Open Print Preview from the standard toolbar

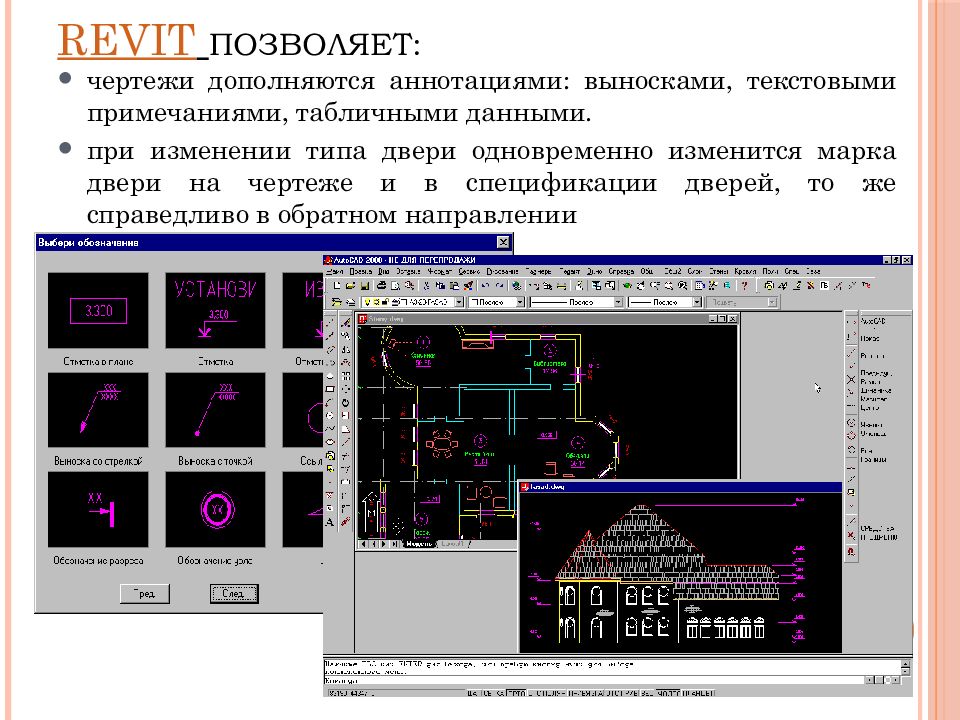[x=396, y=285]
